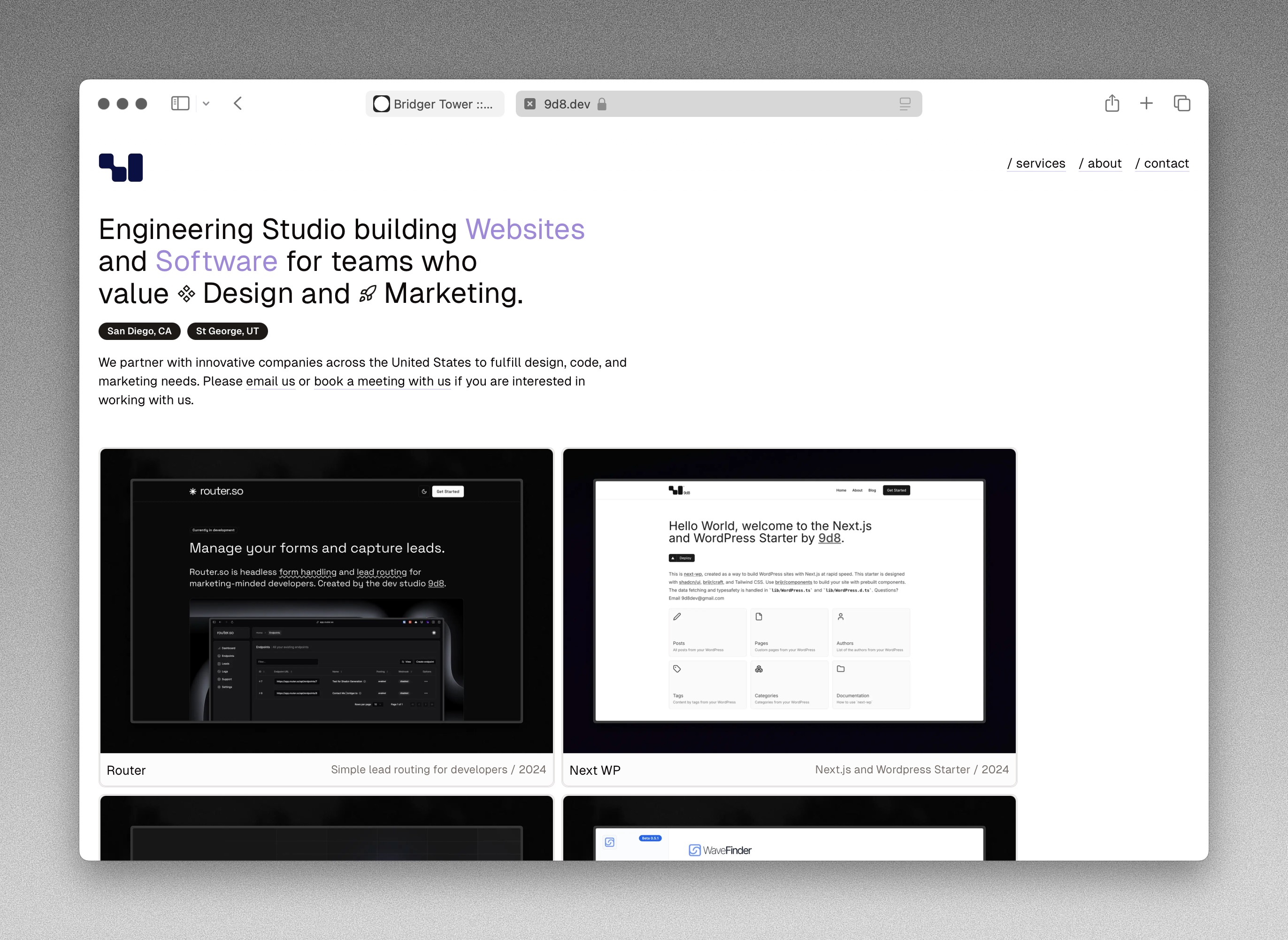Open the Router project thumbnail

327,601
